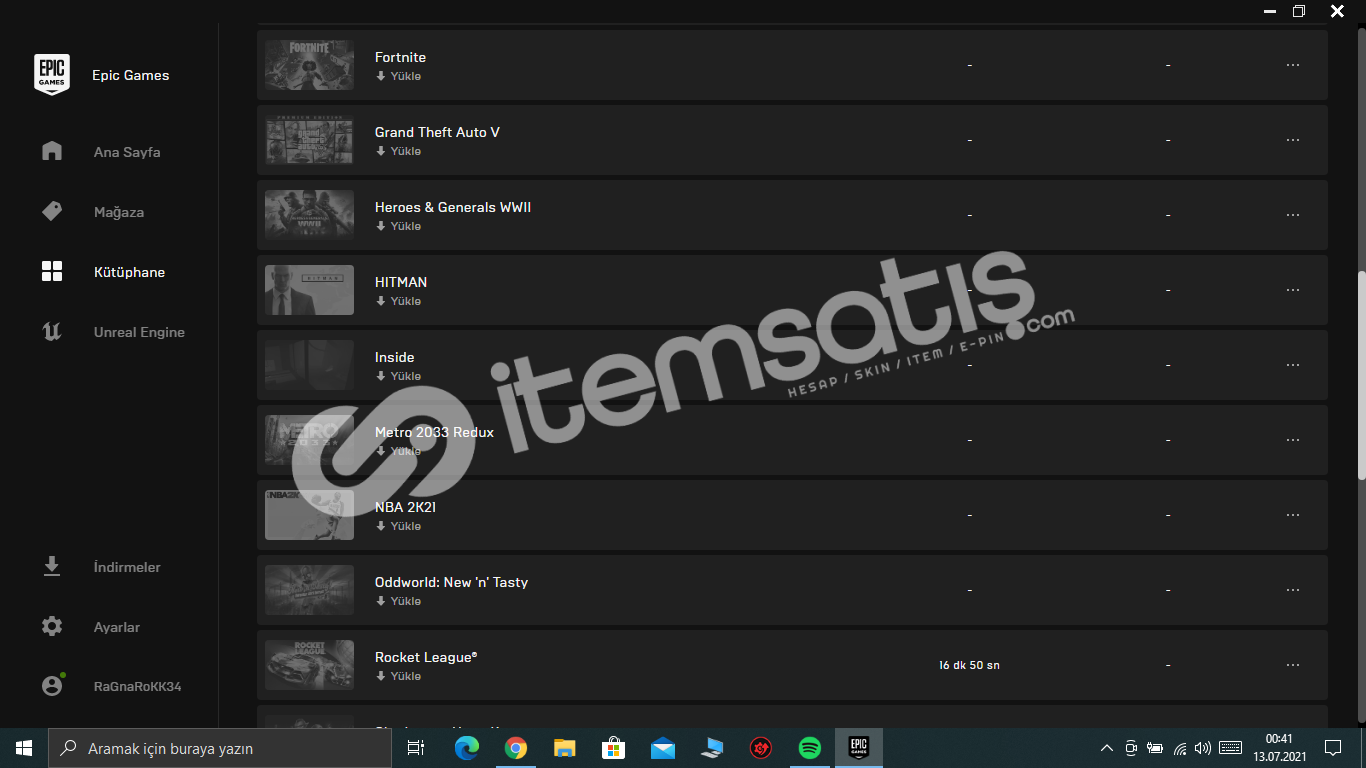Launch Microsoft Edge from the taskbar
The image size is (1366, 768).
[x=467, y=748]
